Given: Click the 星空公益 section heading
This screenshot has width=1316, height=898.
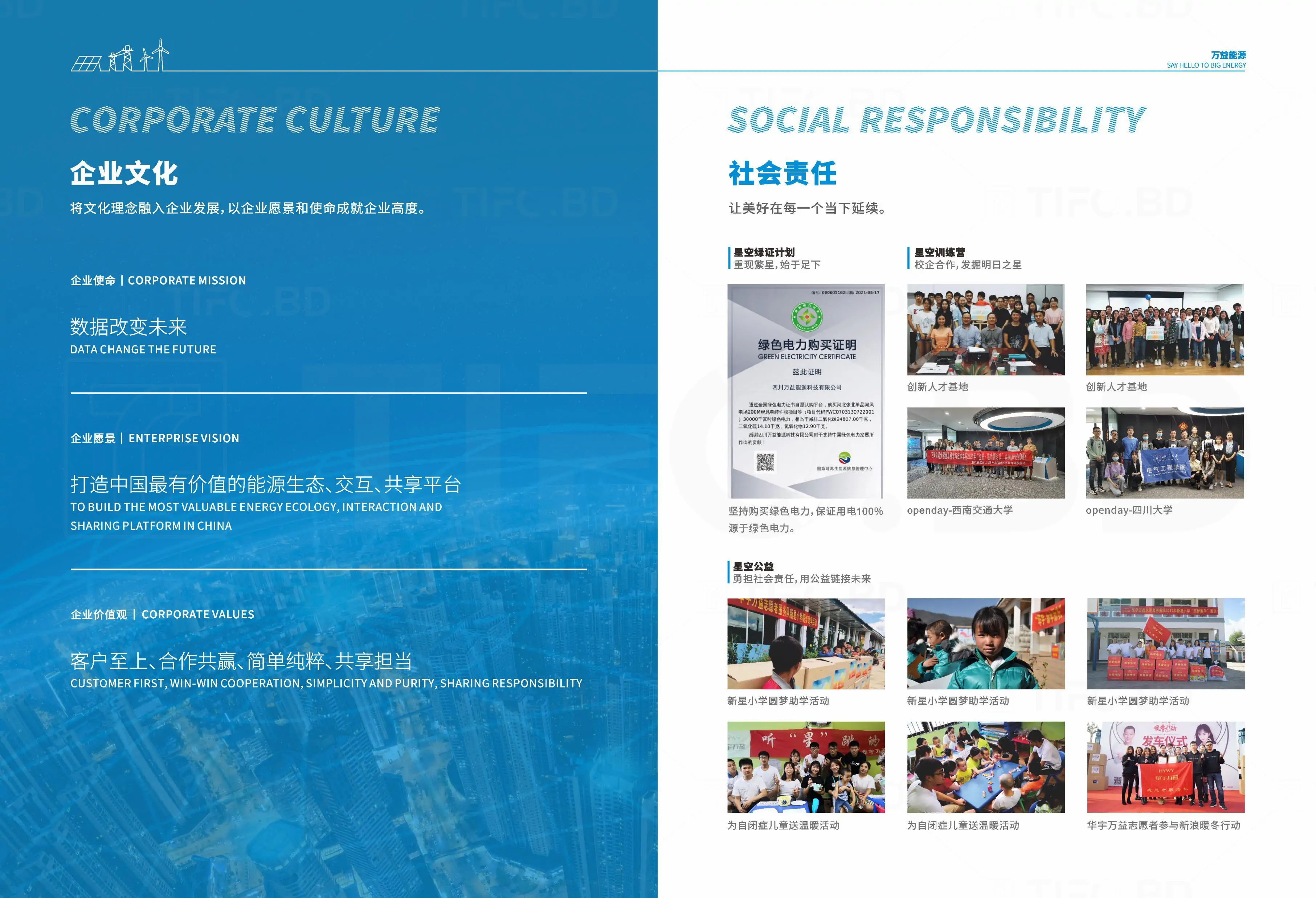Looking at the screenshot, I should tap(753, 566).
